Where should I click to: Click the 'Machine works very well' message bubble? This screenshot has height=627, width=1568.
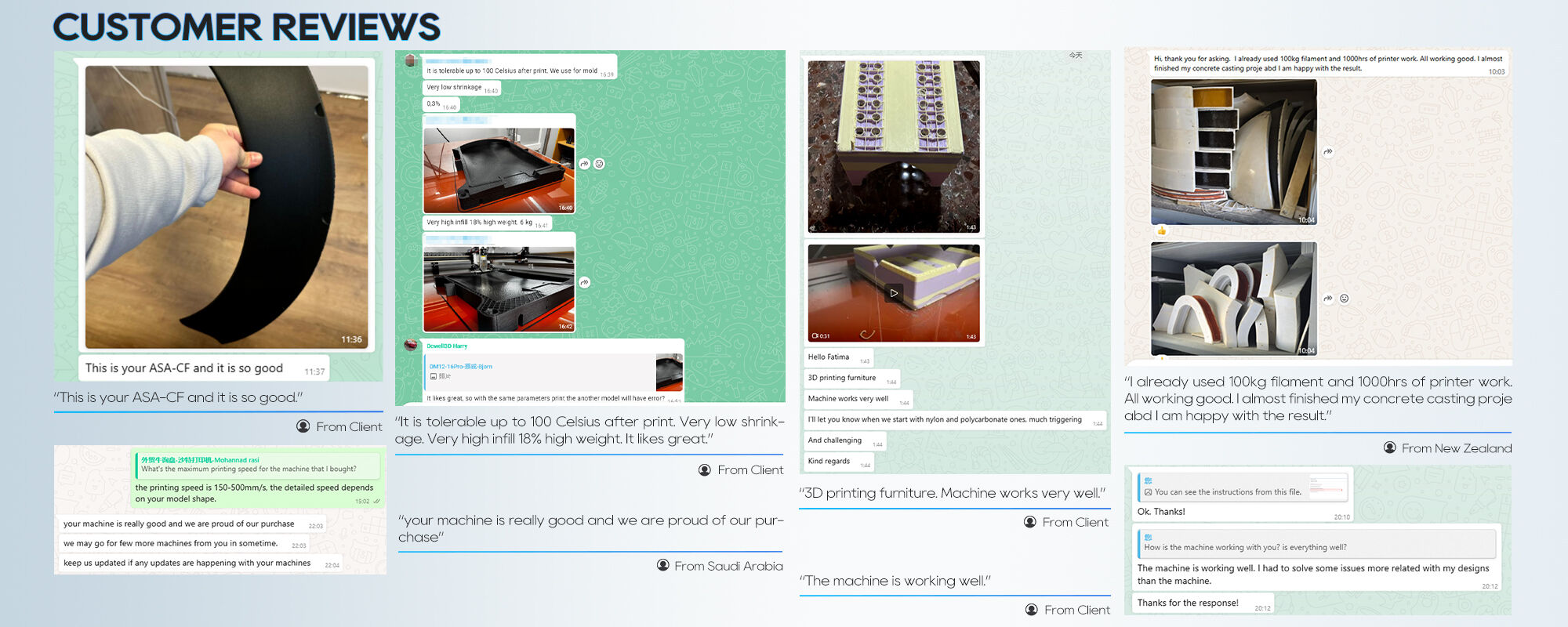(848, 399)
